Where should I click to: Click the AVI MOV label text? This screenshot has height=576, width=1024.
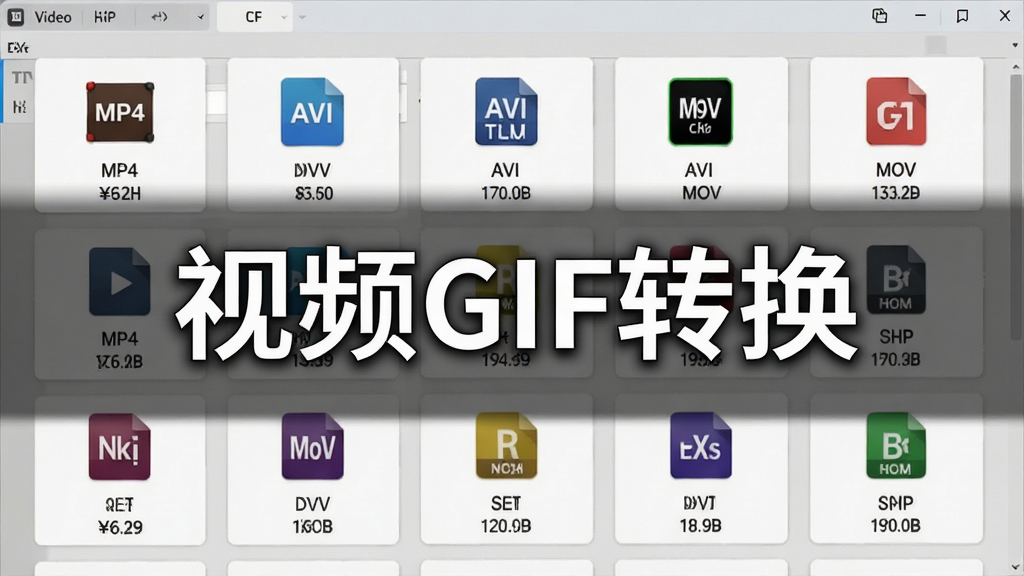tap(700, 181)
